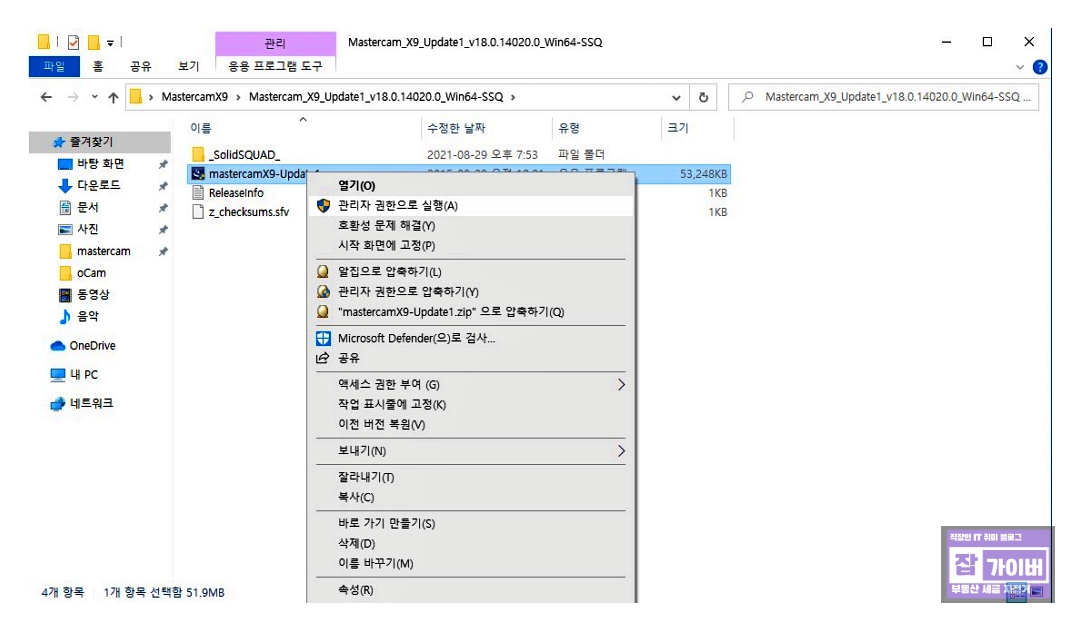Compress to mastercamX9-Update1.zip menu entry
Image resolution: width=1080 pixels, height=631 pixels.
tap(470, 312)
